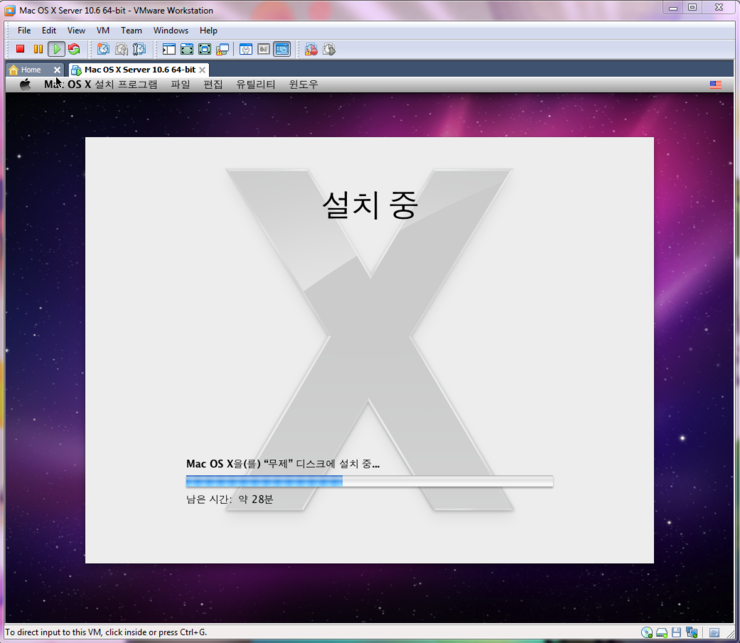Open the File menu

point(24,30)
